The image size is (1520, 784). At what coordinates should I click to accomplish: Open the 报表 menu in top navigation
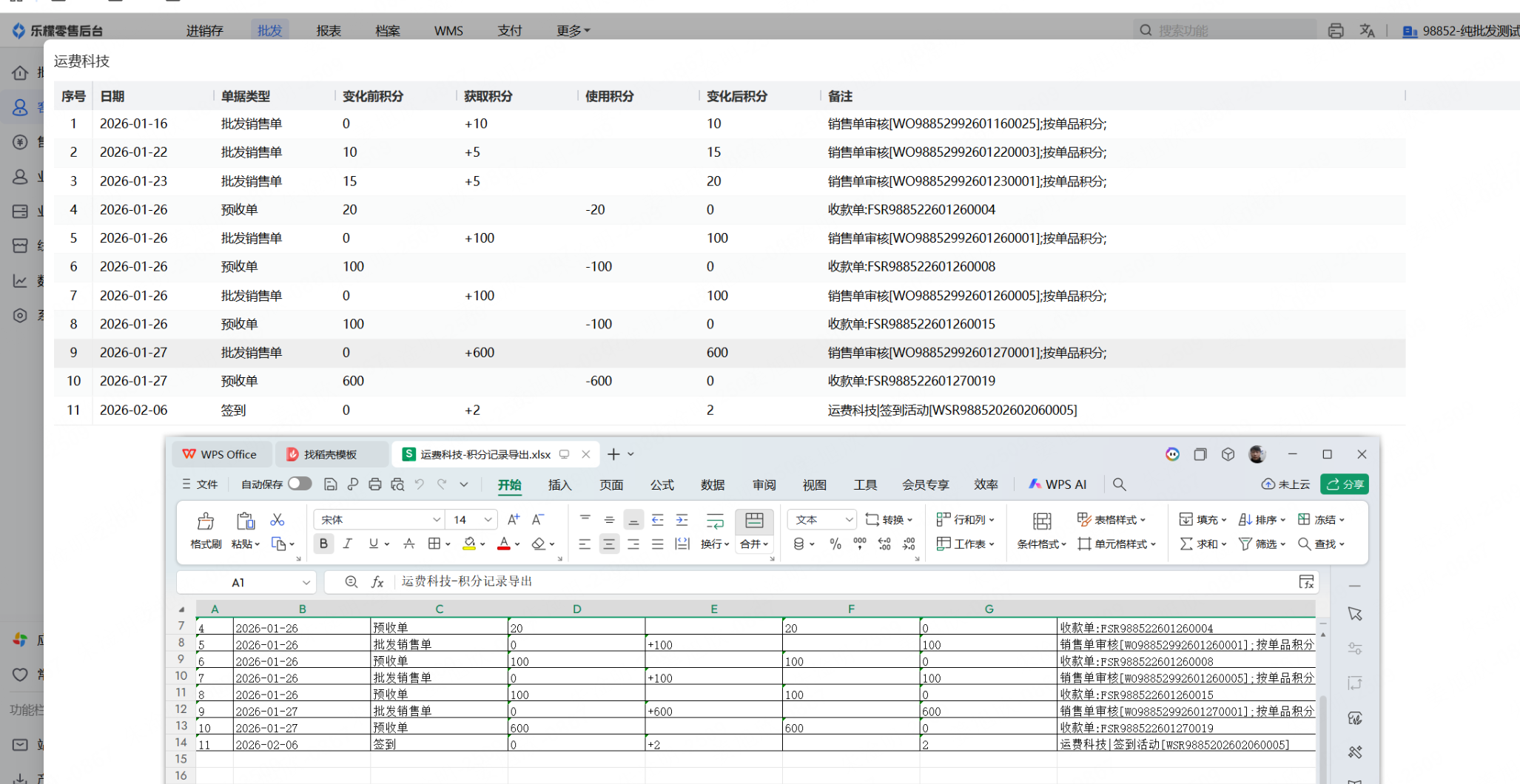[329, 30]
